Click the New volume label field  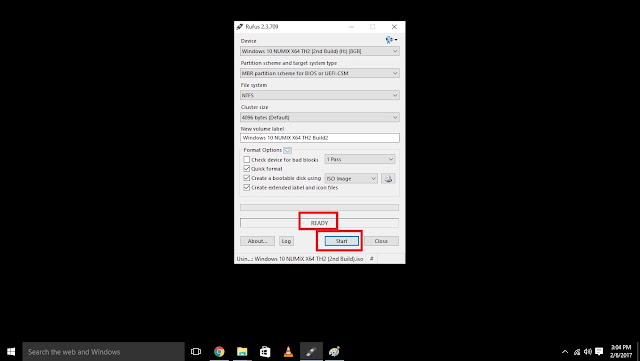pos(320,138)
